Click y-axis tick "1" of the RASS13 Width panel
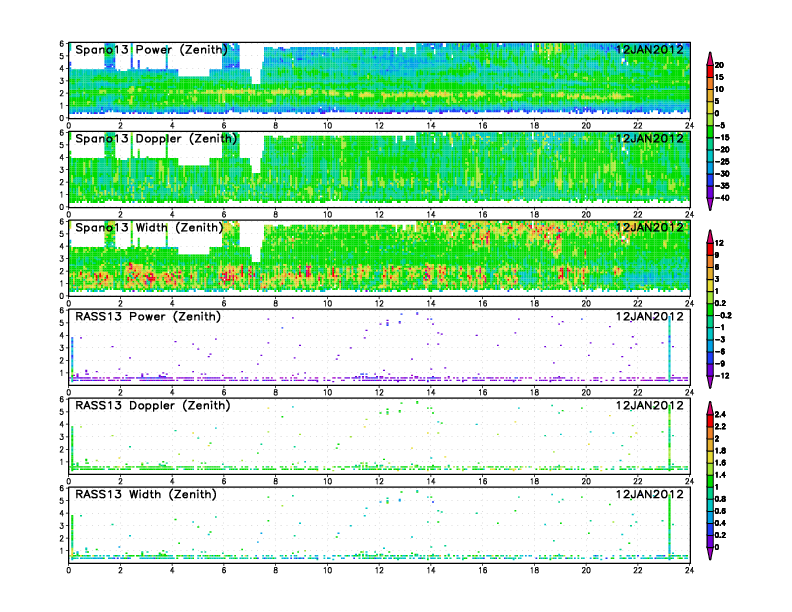 coord(62,551)
